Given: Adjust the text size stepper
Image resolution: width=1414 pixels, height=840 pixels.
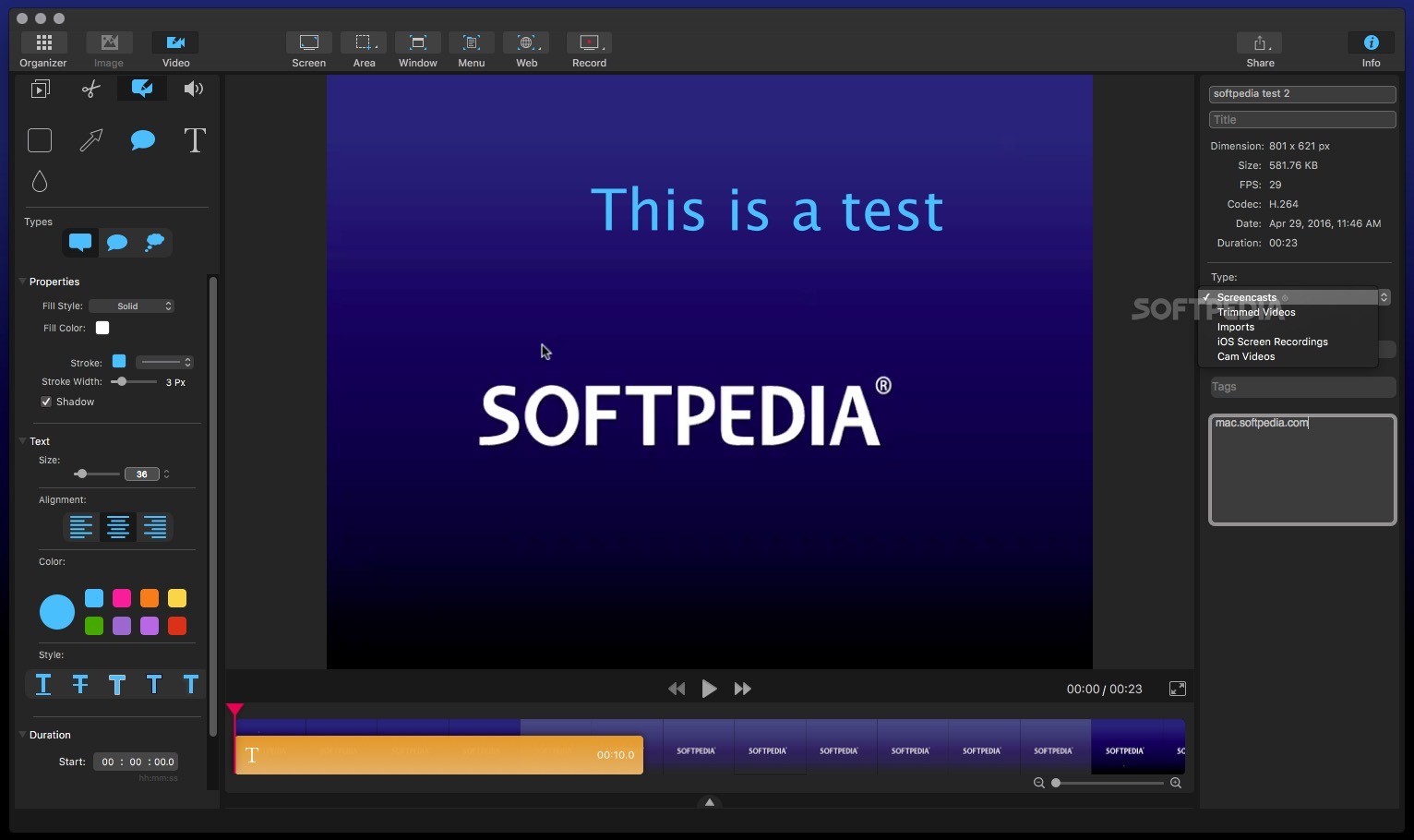Looking at the screenshot, I should 166,474.
